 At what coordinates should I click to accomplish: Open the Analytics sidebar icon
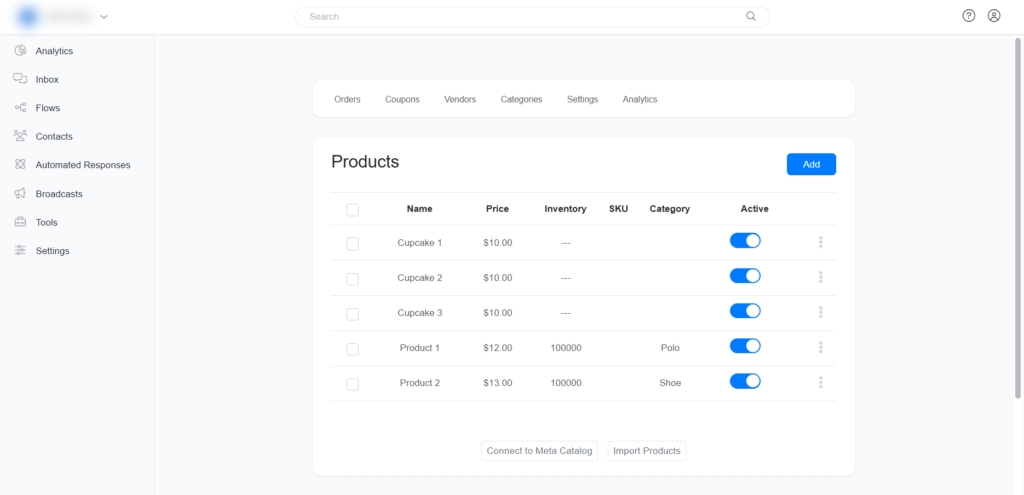coord(20,51)
